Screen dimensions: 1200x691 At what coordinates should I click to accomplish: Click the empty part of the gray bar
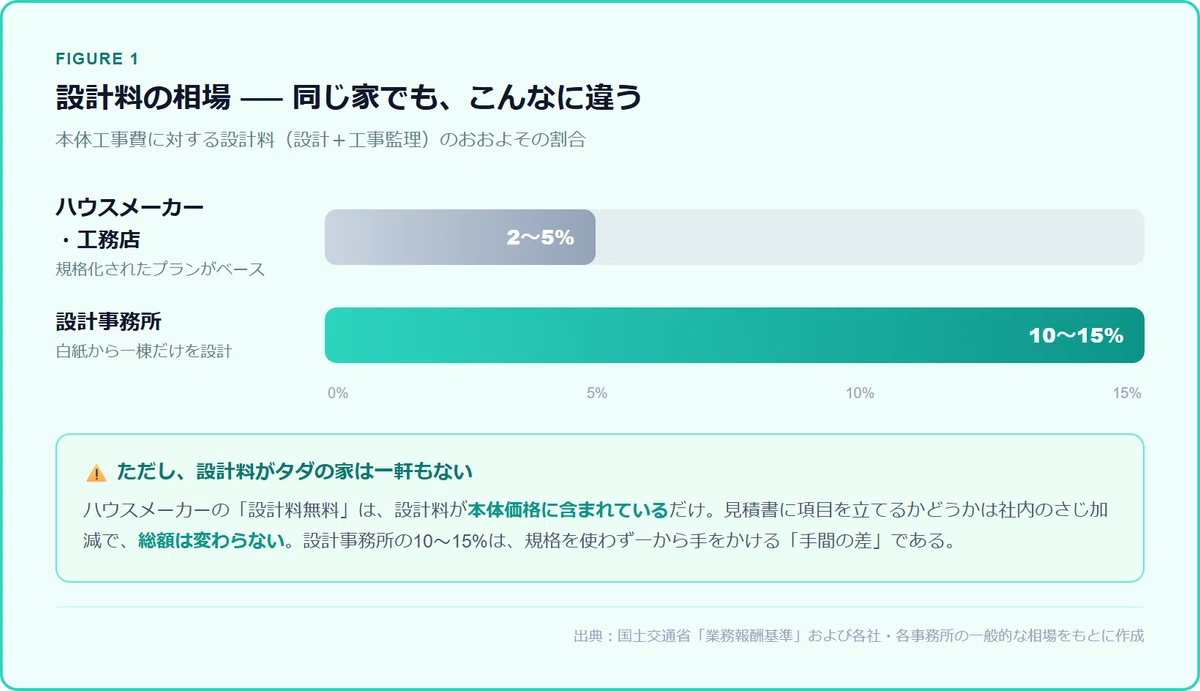(870, 237)
